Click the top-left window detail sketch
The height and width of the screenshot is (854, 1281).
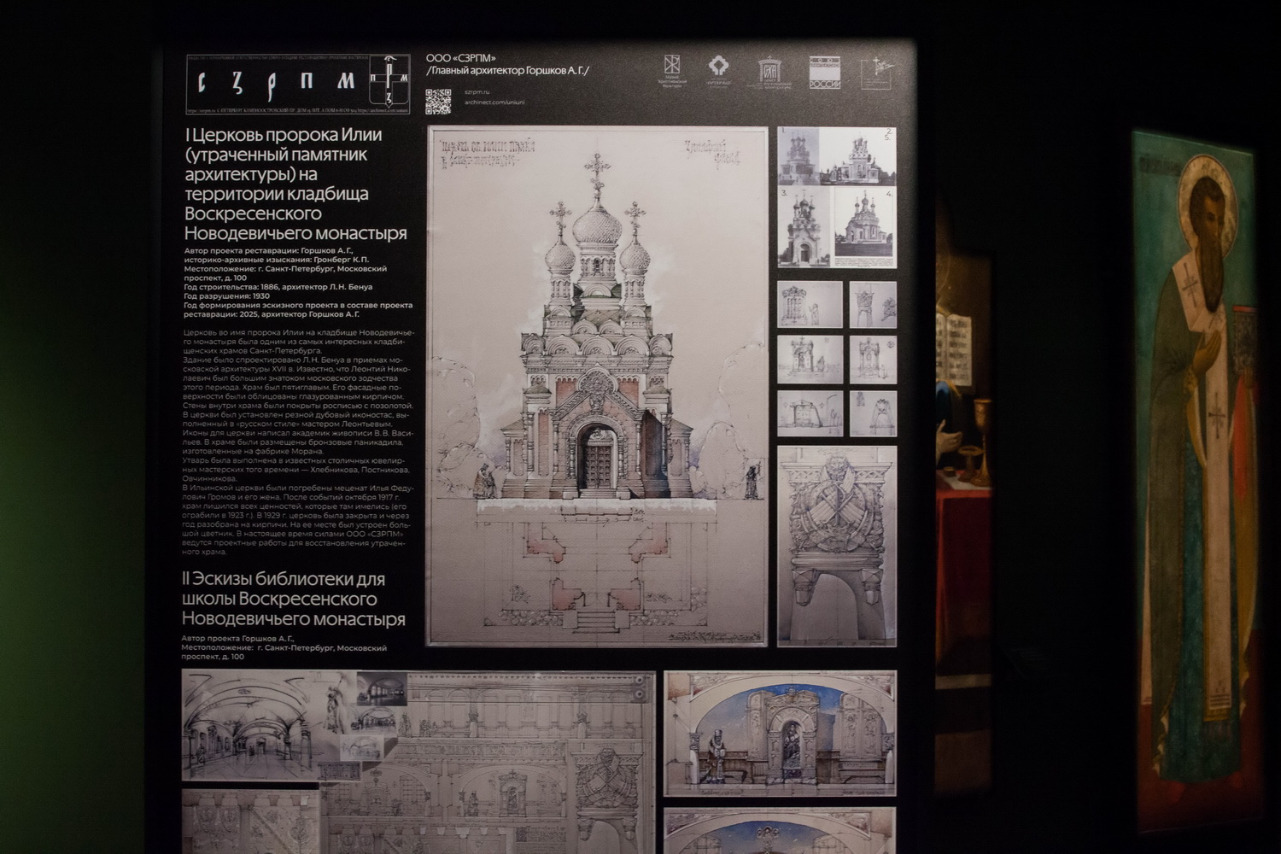pos(809,304)
